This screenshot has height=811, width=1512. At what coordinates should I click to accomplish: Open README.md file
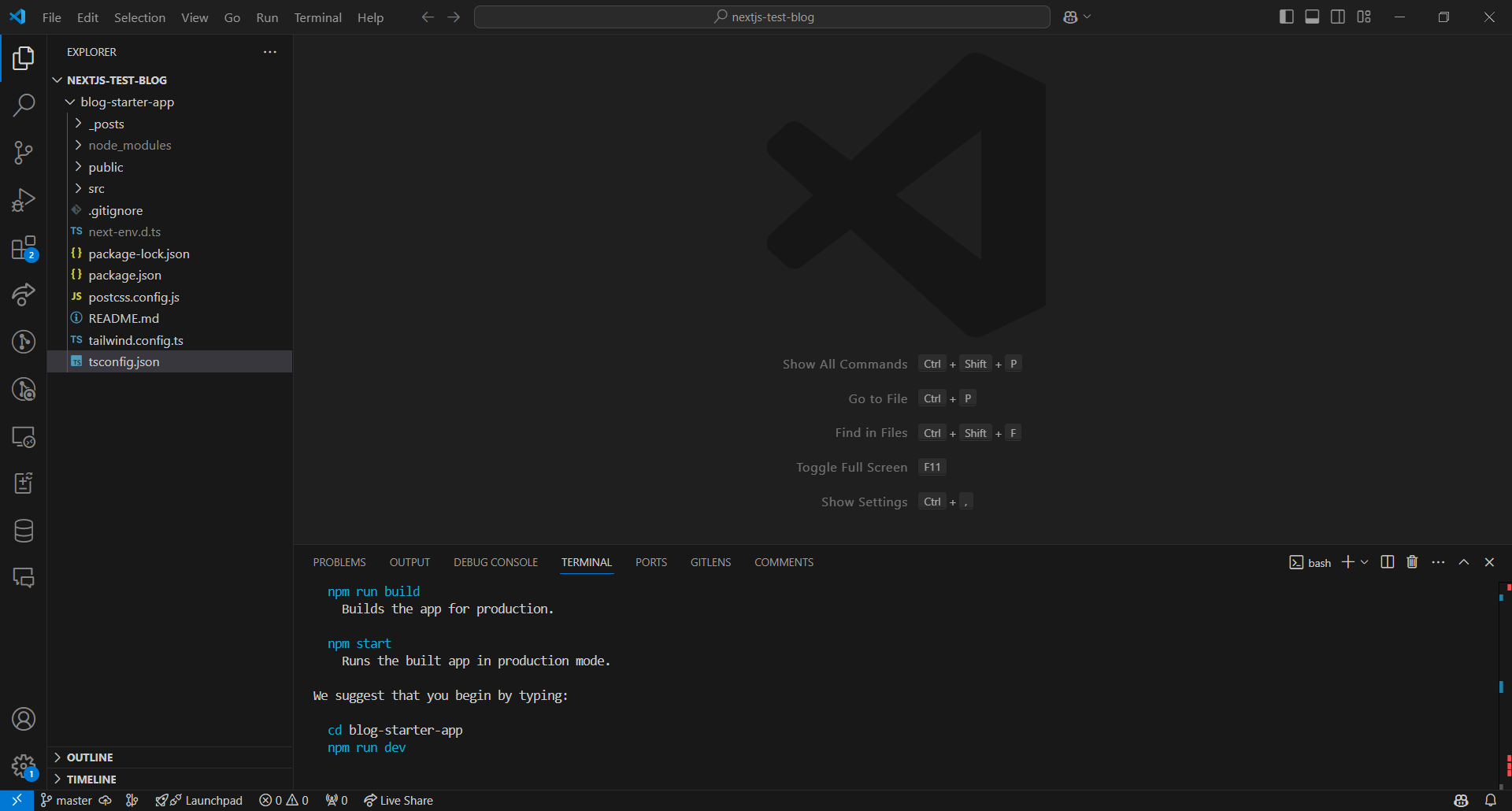point(169,319)
